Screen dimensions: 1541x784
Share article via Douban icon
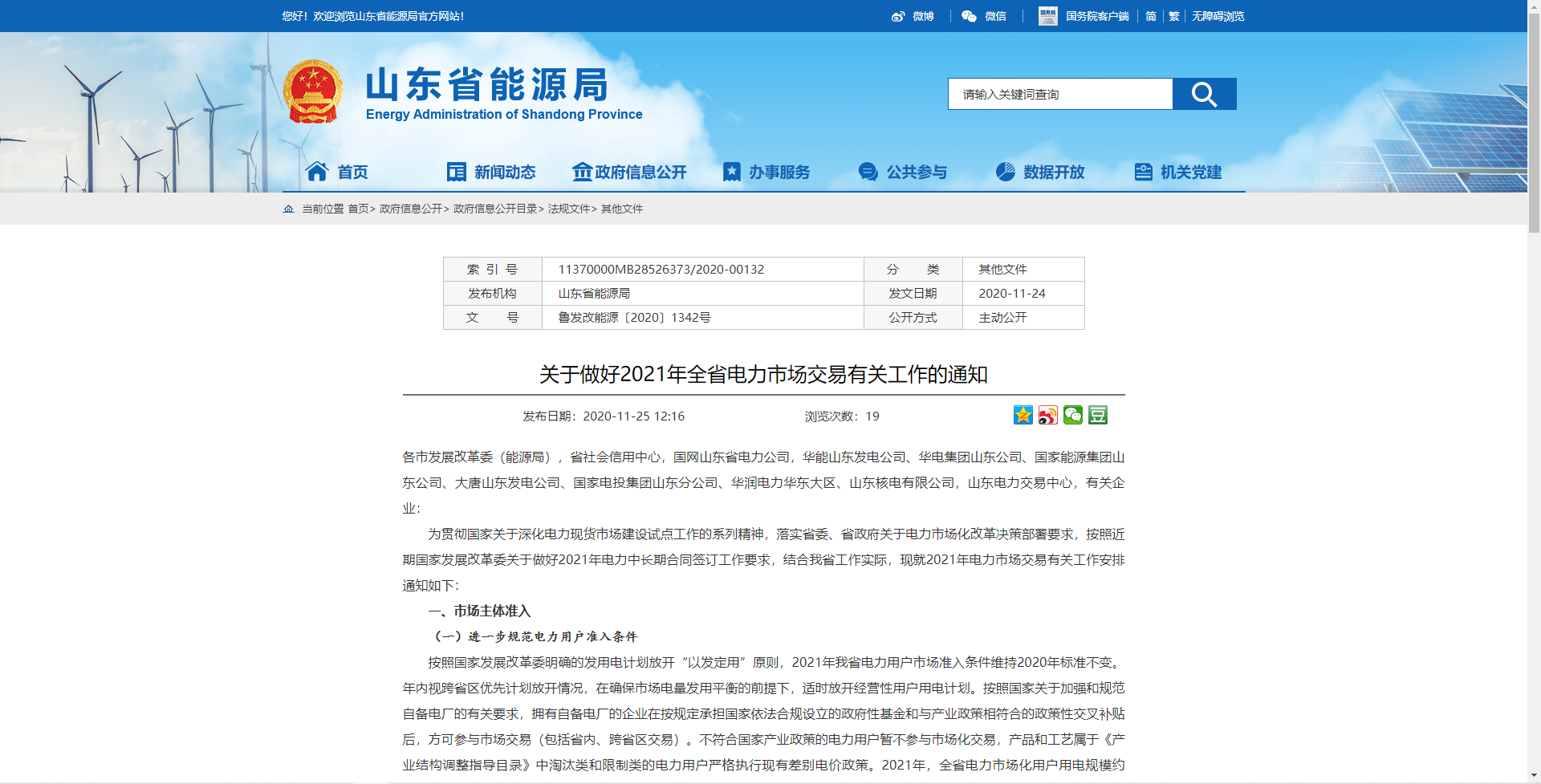coord(1097,415)
